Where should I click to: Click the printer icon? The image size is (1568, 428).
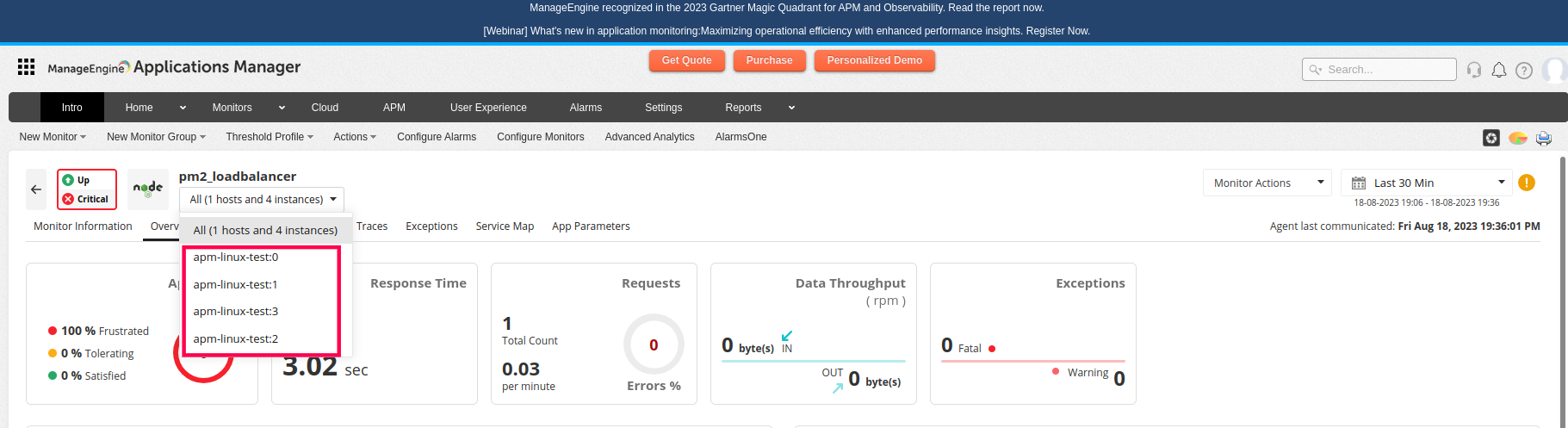point(1544,138)
